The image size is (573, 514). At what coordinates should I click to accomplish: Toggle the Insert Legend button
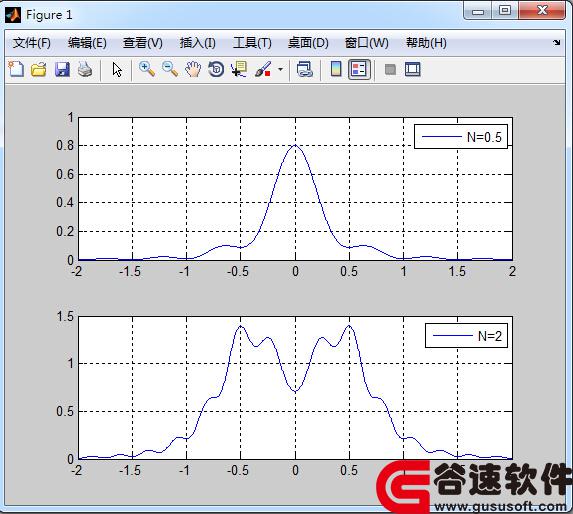(x=359, y=69)
